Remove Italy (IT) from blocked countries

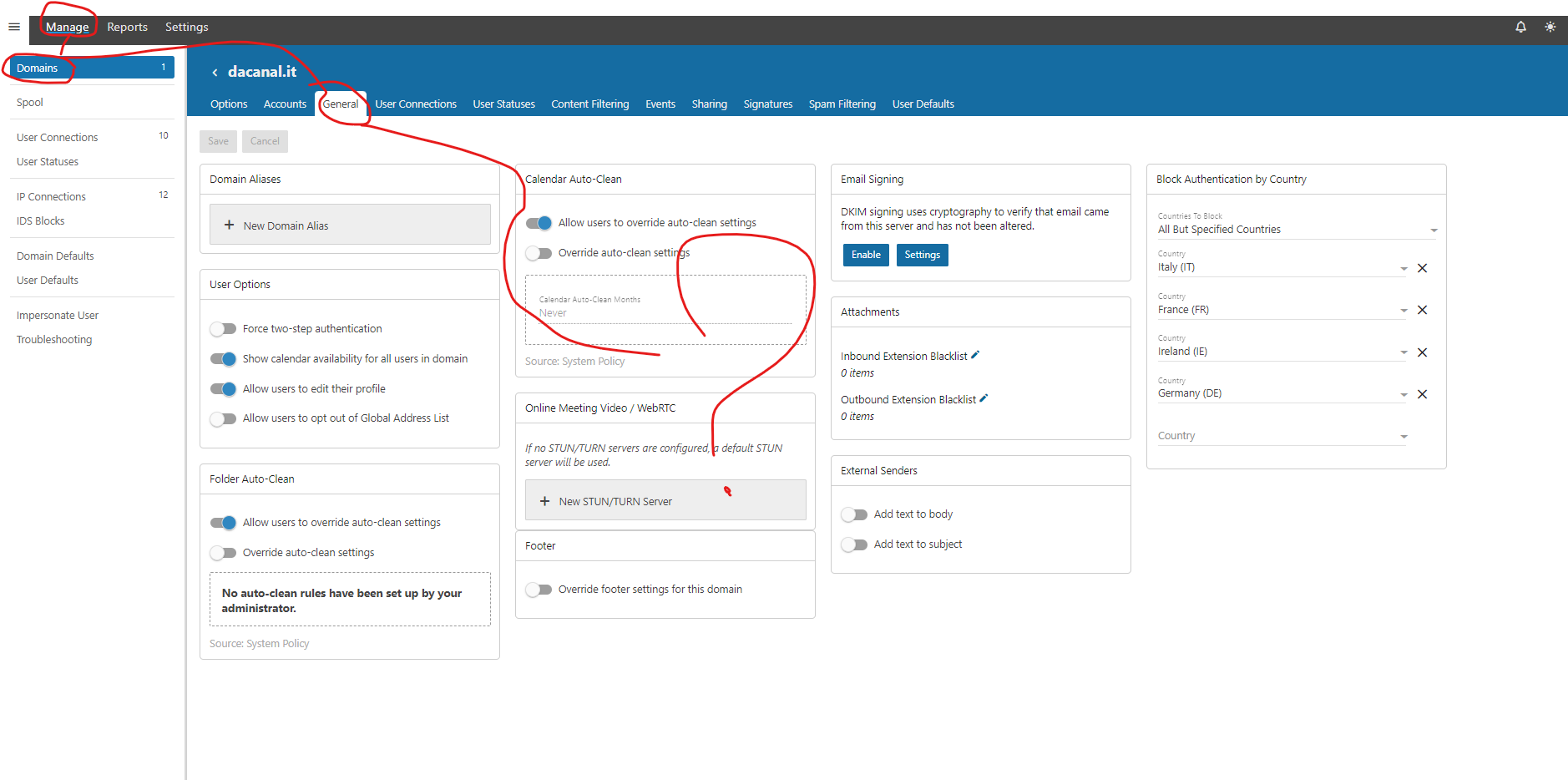tap(1422, 268)
